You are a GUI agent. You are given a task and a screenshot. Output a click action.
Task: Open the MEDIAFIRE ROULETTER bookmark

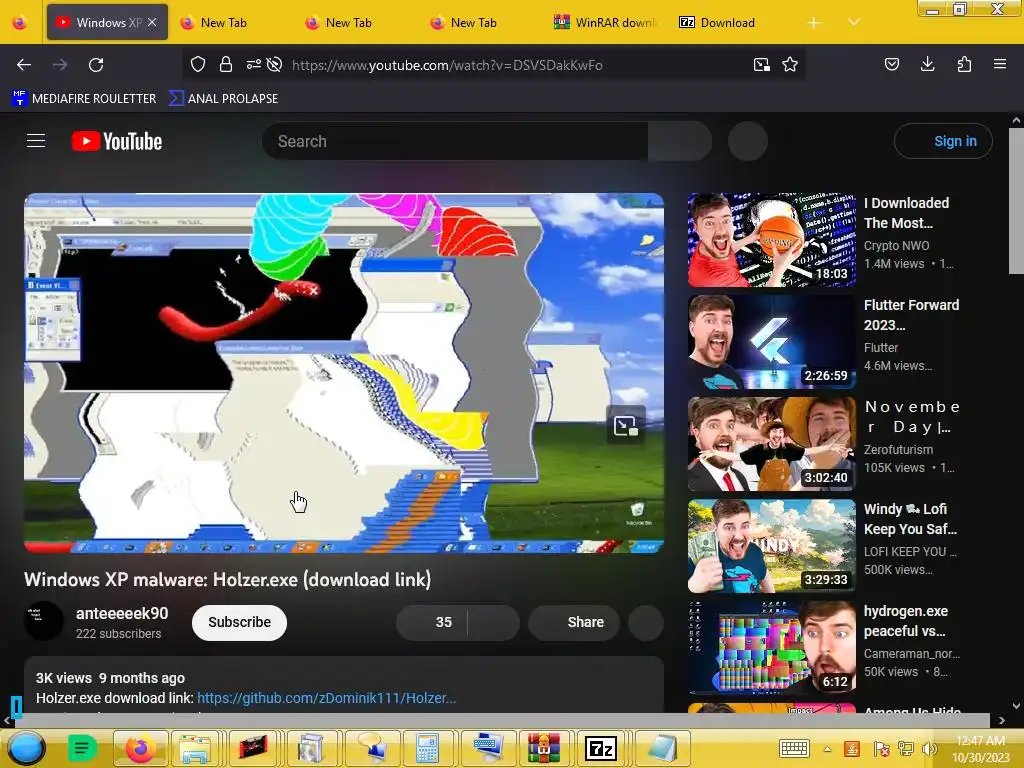coord(84,99)
